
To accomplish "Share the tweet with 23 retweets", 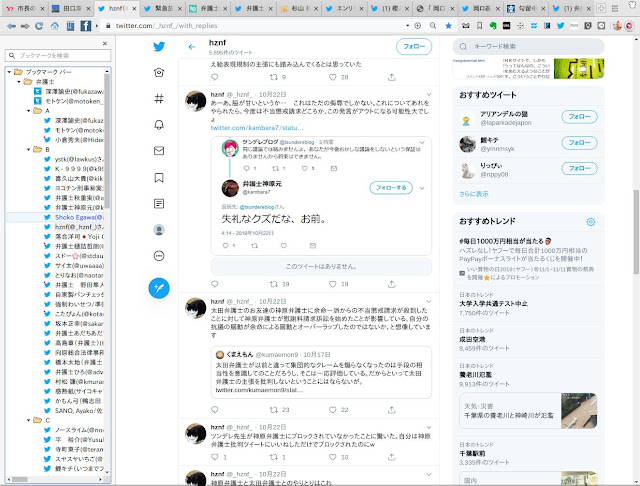I will (x=391, y=410).
